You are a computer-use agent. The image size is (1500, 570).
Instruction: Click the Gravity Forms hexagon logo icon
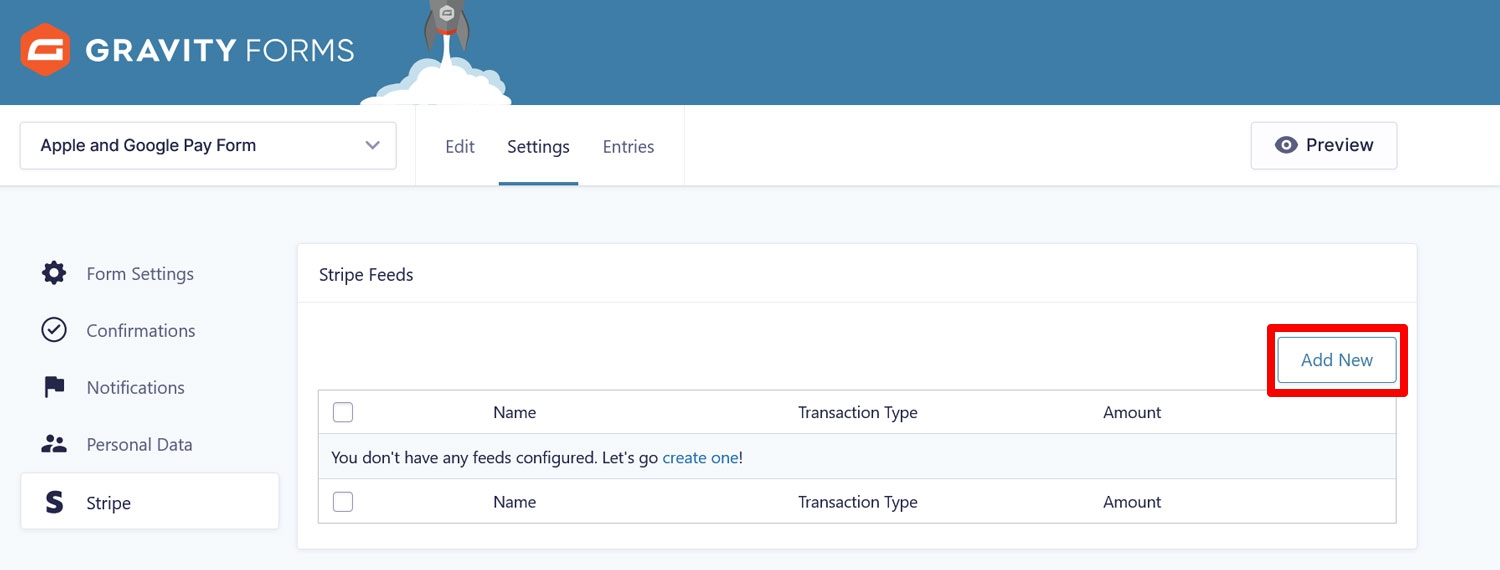46,50
